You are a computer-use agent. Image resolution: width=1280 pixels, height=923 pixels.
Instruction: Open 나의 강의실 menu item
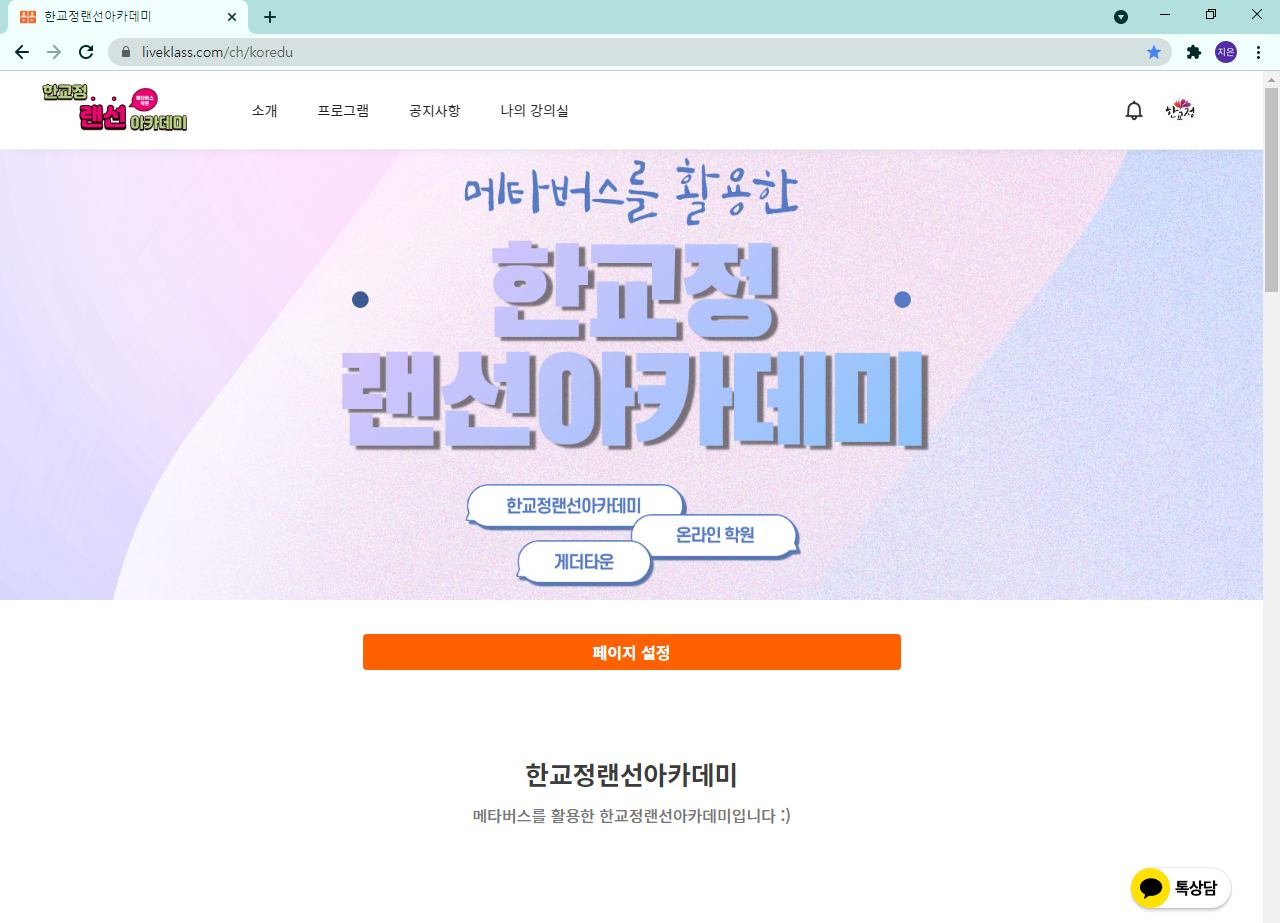click(x=535, y=111)
